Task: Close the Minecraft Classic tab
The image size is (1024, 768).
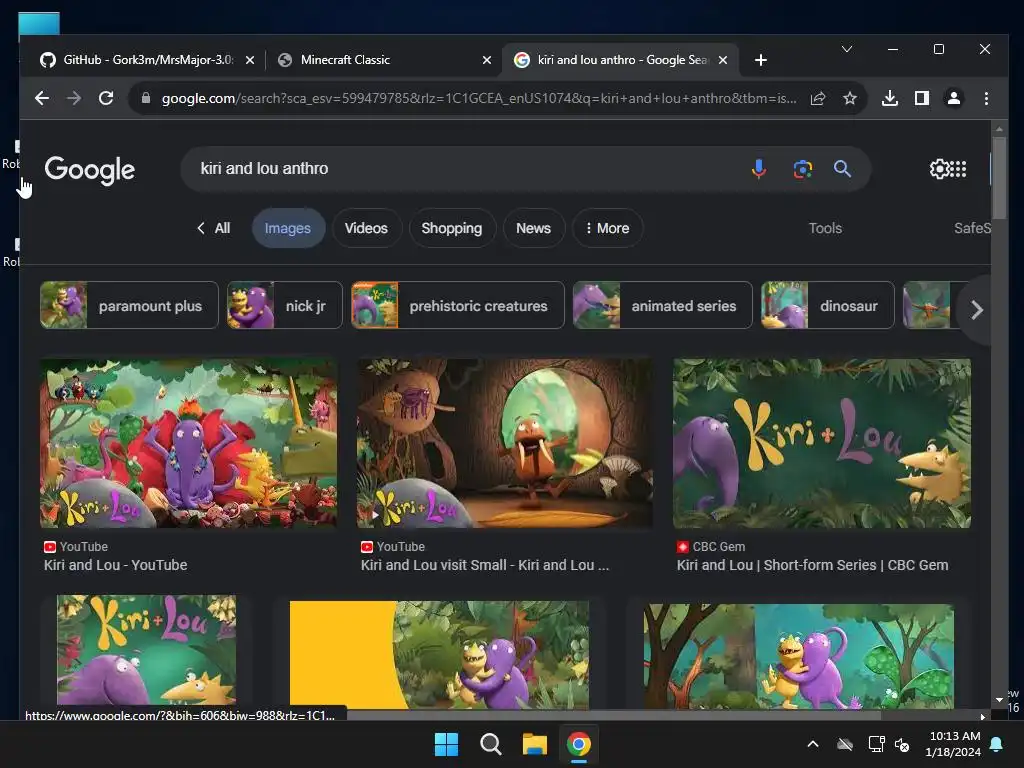Action: point(487,60)
